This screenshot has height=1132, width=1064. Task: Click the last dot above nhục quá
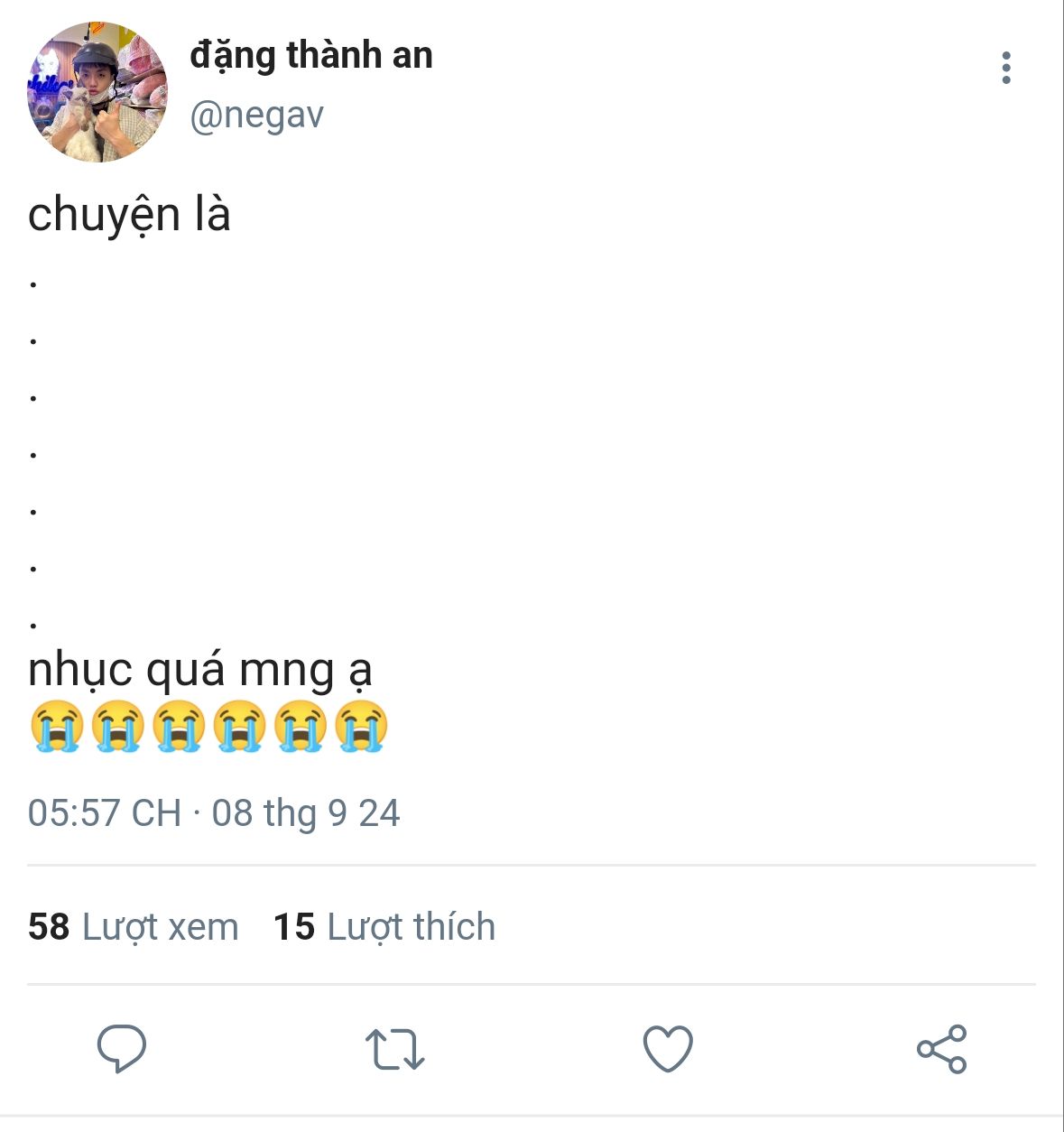click(33, 625)
